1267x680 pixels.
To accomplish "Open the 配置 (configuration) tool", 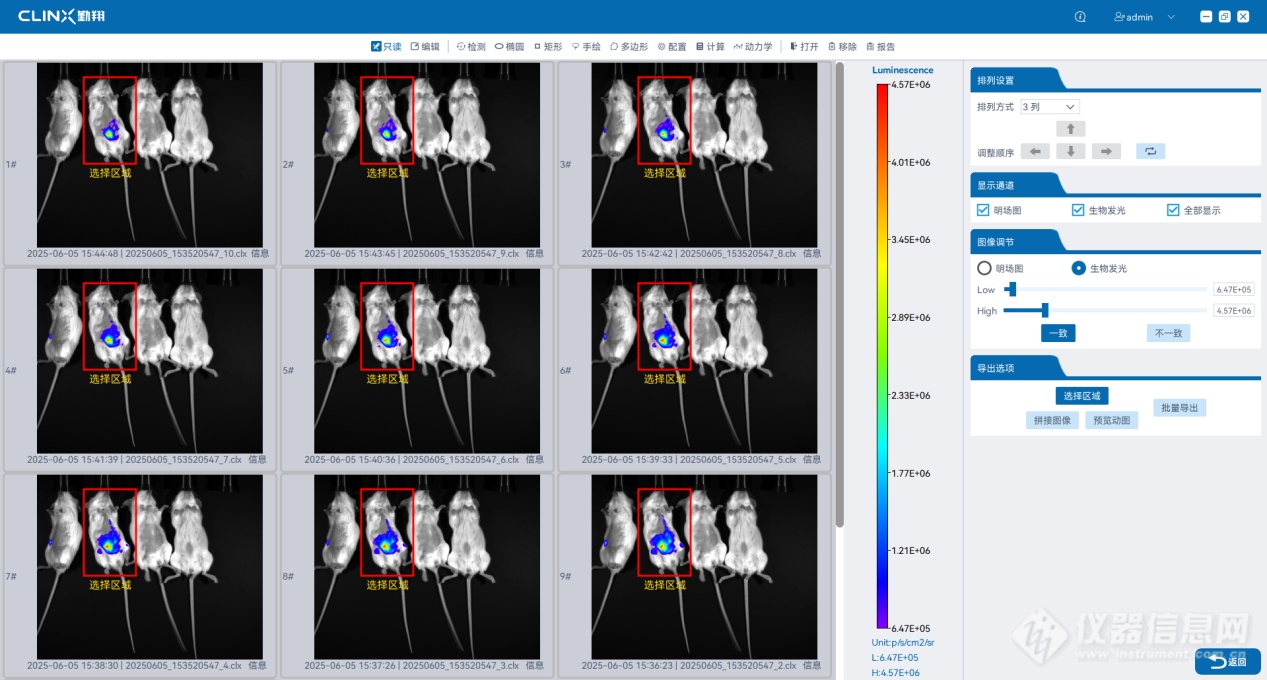I will [x=672, y=47].
